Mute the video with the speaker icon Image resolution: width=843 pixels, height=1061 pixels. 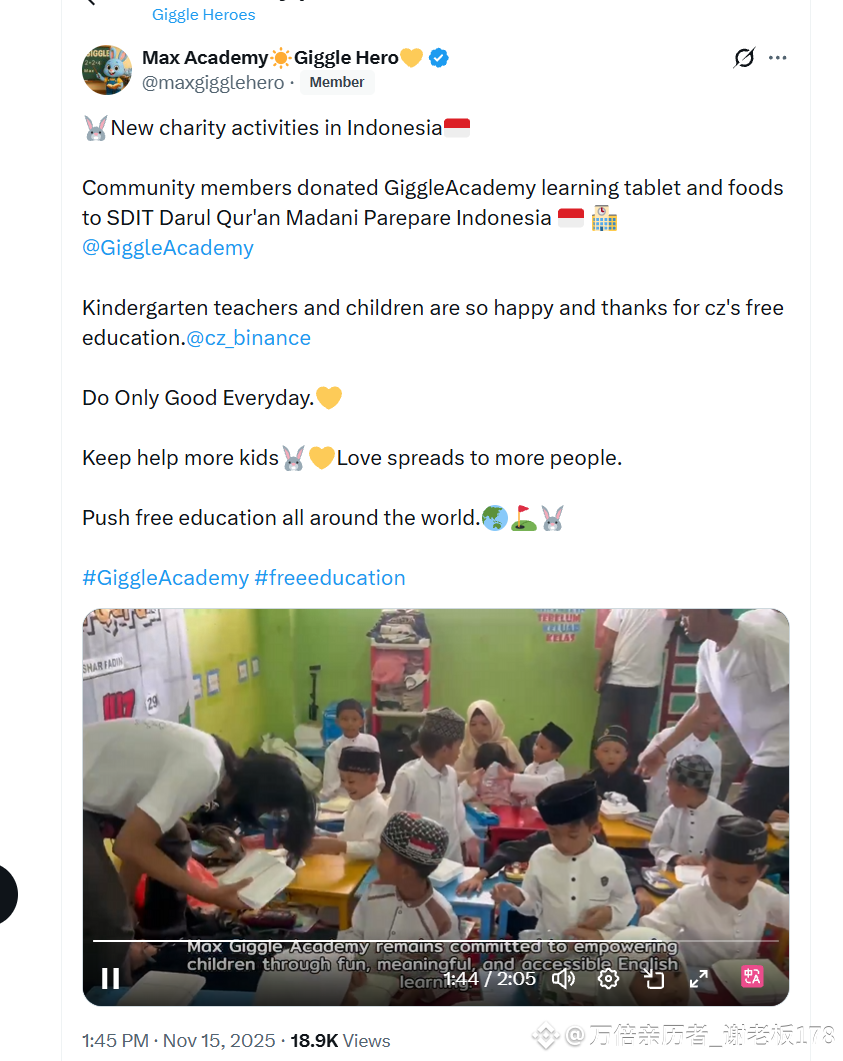pos(563,978)
